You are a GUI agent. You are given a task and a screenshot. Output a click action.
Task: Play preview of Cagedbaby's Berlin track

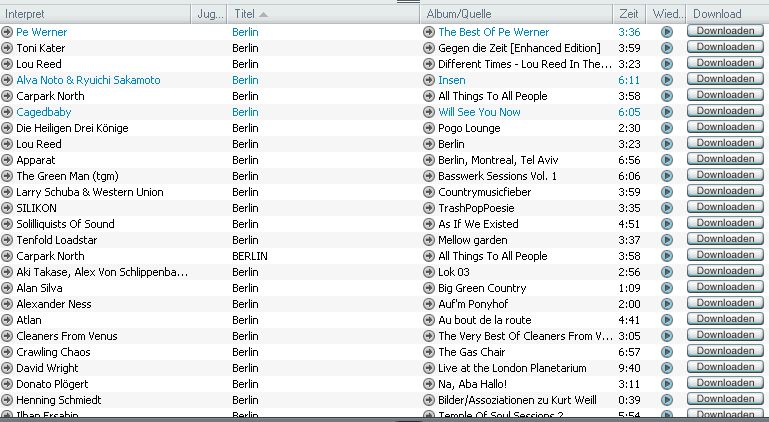(x=667, y=112)
